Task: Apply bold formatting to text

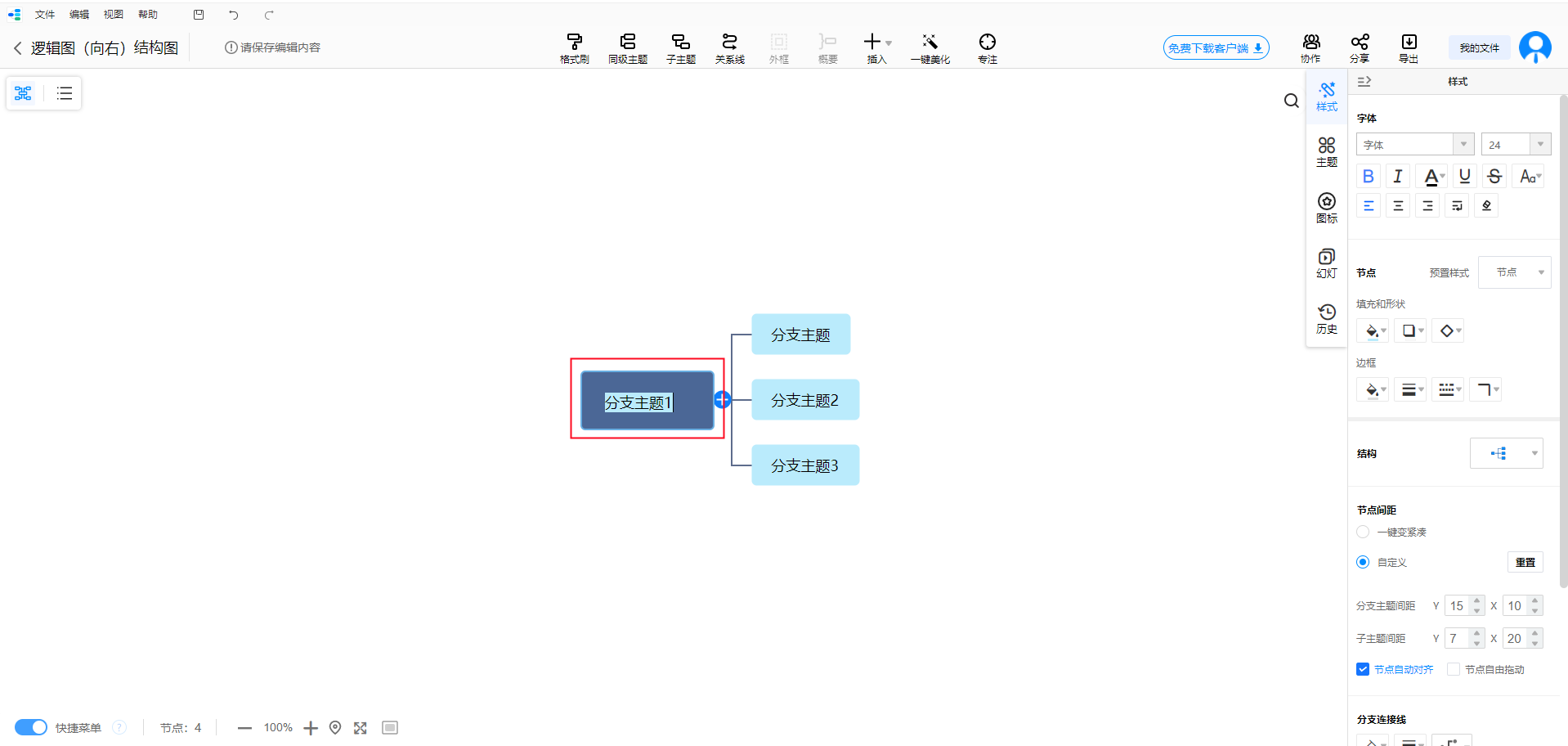Action: point(1368,177)
